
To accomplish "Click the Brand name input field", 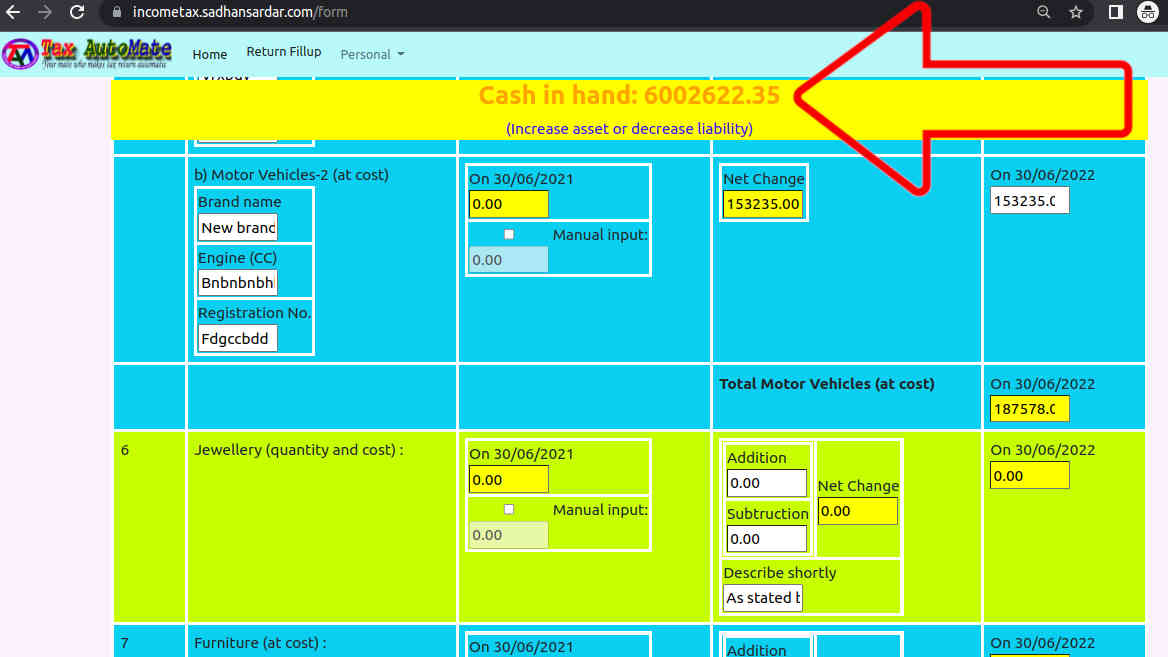I will pos(238,228).
